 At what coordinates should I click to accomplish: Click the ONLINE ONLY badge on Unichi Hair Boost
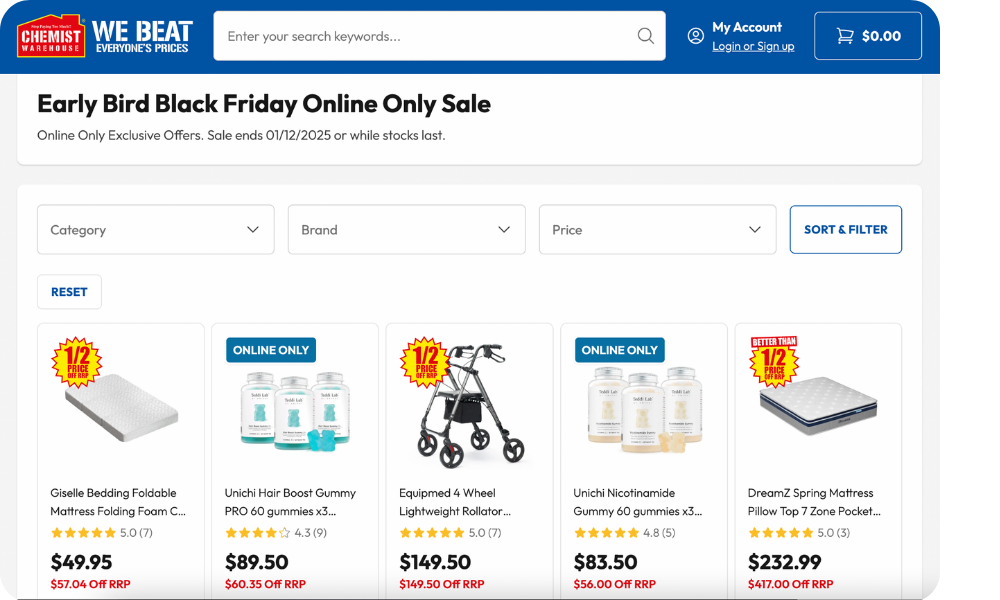point(270,350)
